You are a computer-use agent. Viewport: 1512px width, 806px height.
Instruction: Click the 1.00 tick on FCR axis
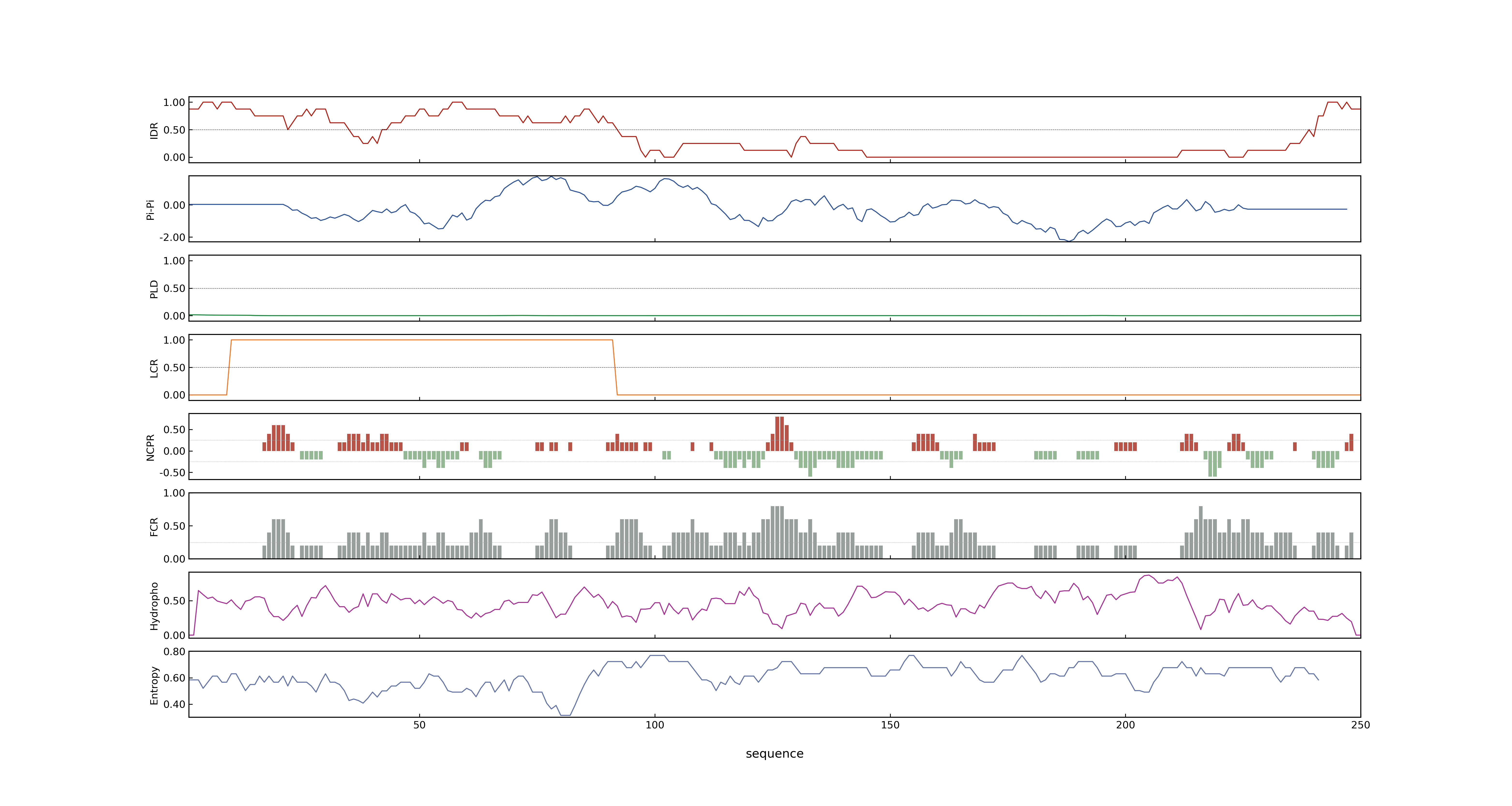[x=174, y=493]
